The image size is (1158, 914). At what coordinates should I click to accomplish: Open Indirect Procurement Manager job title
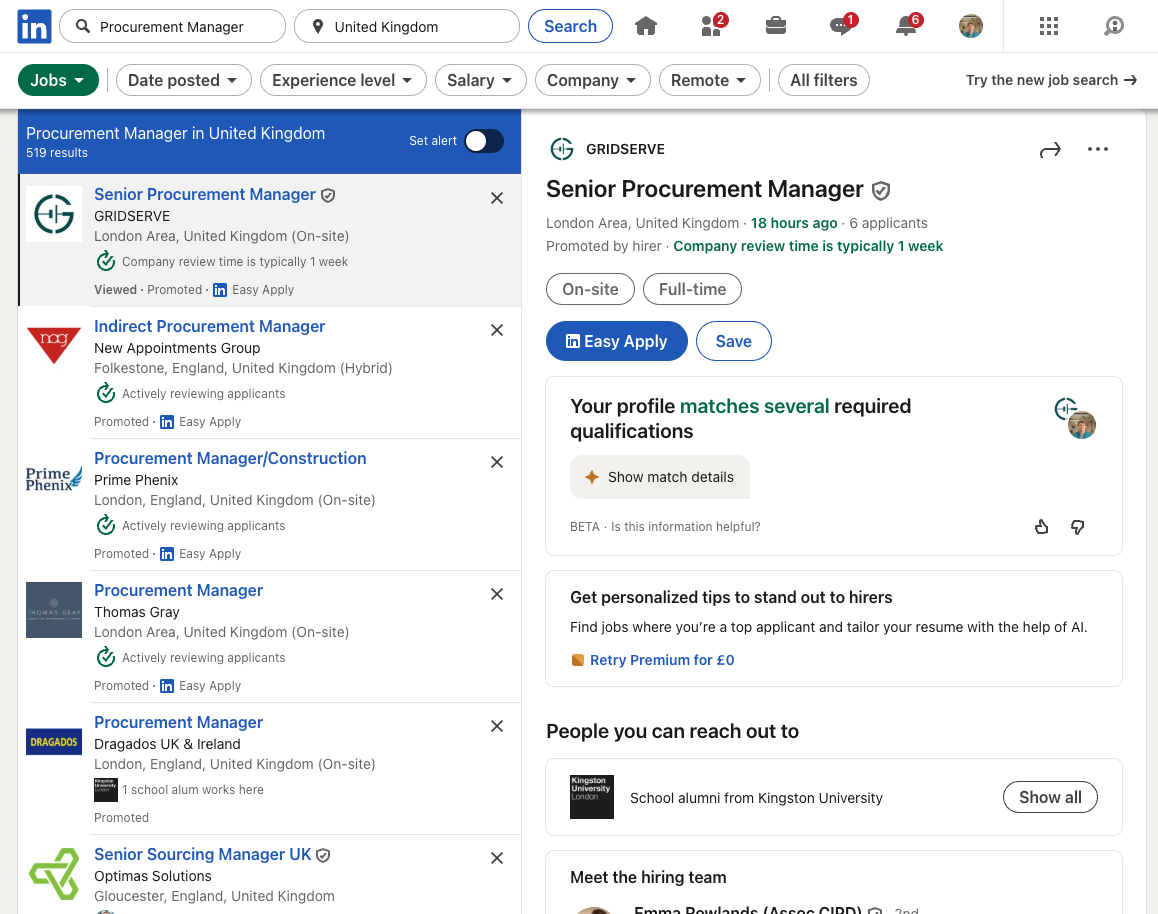[x=209, y=326]
